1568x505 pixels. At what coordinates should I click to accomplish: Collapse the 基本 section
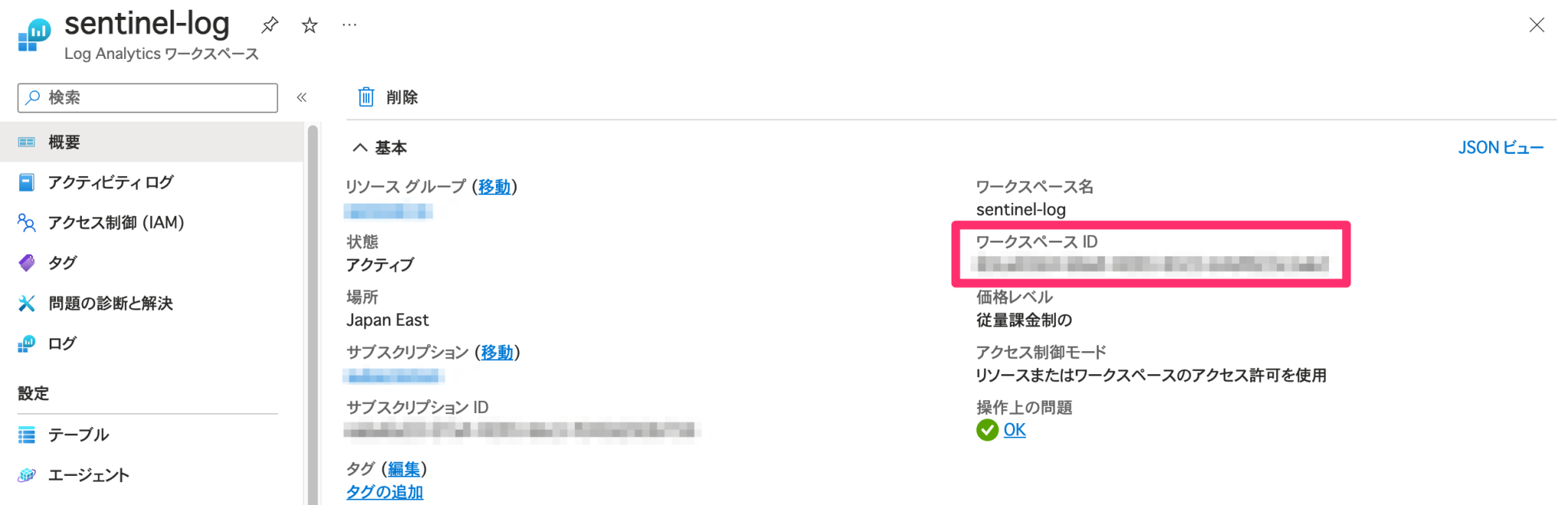point(360,148)
